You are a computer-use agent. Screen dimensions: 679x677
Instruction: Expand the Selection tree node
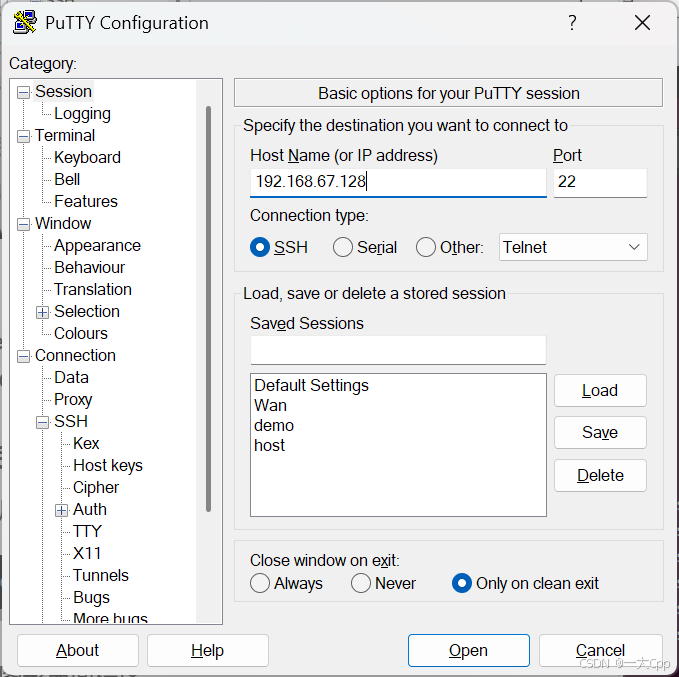click(x=42, y=312)
